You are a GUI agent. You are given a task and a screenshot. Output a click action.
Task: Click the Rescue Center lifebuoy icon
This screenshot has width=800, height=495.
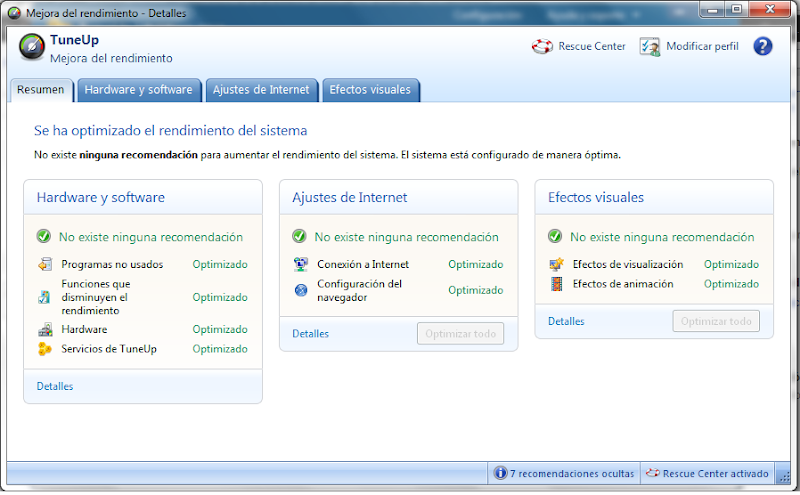pos(542,46)
